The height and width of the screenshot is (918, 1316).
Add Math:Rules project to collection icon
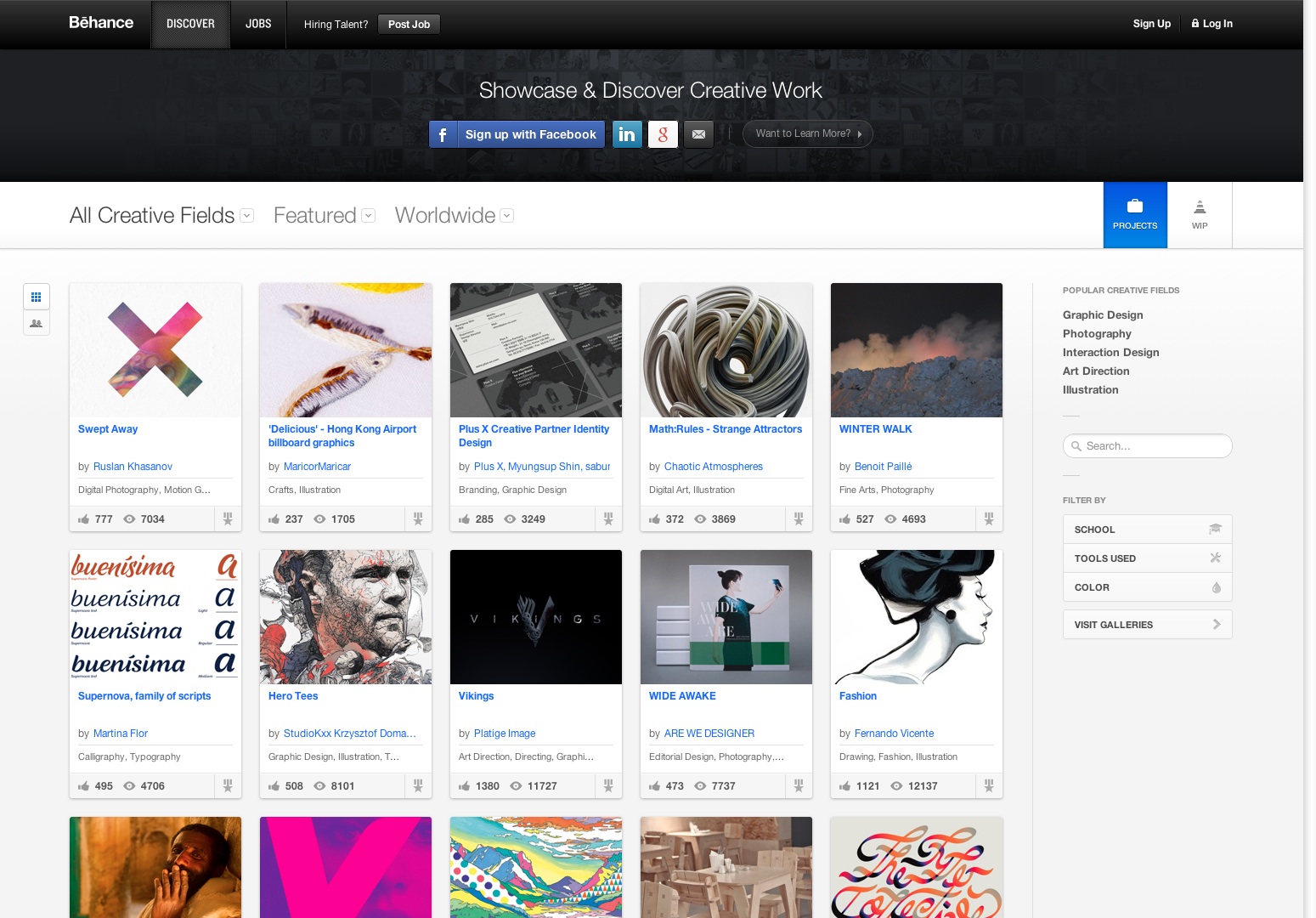coord(799,518)
